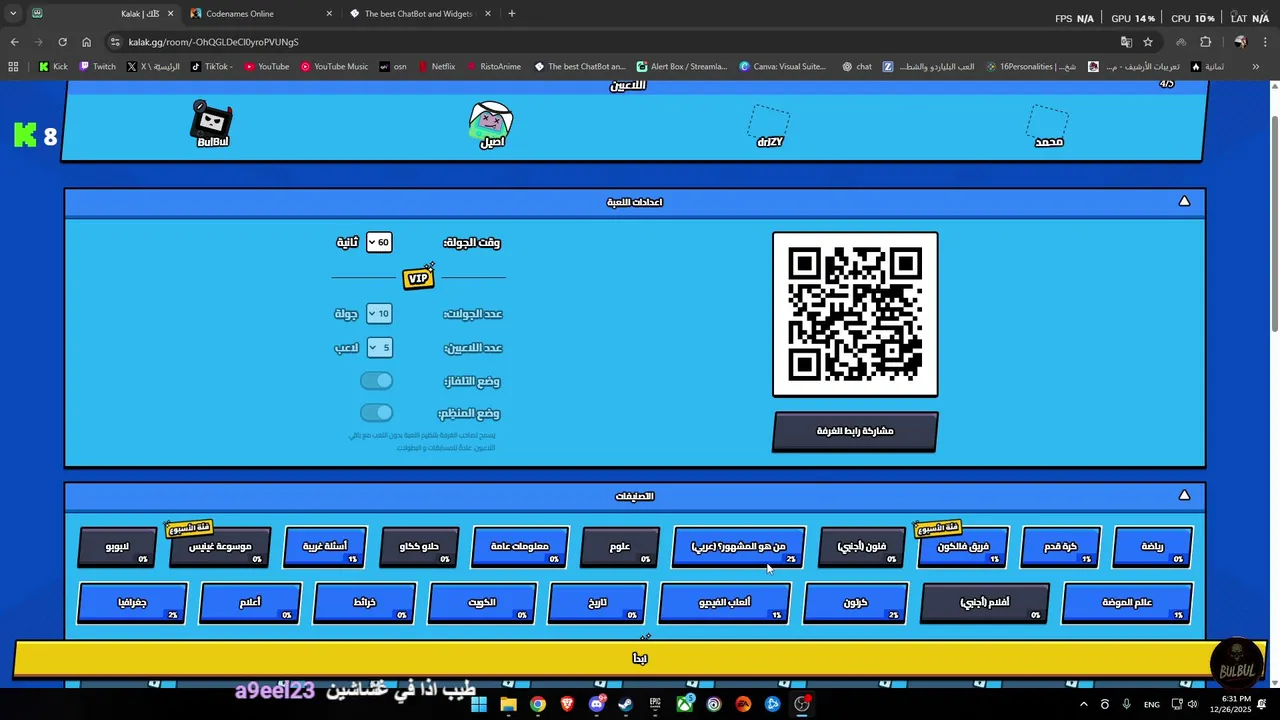
Task: Reload the Kalak page
Action: (62, 42)
